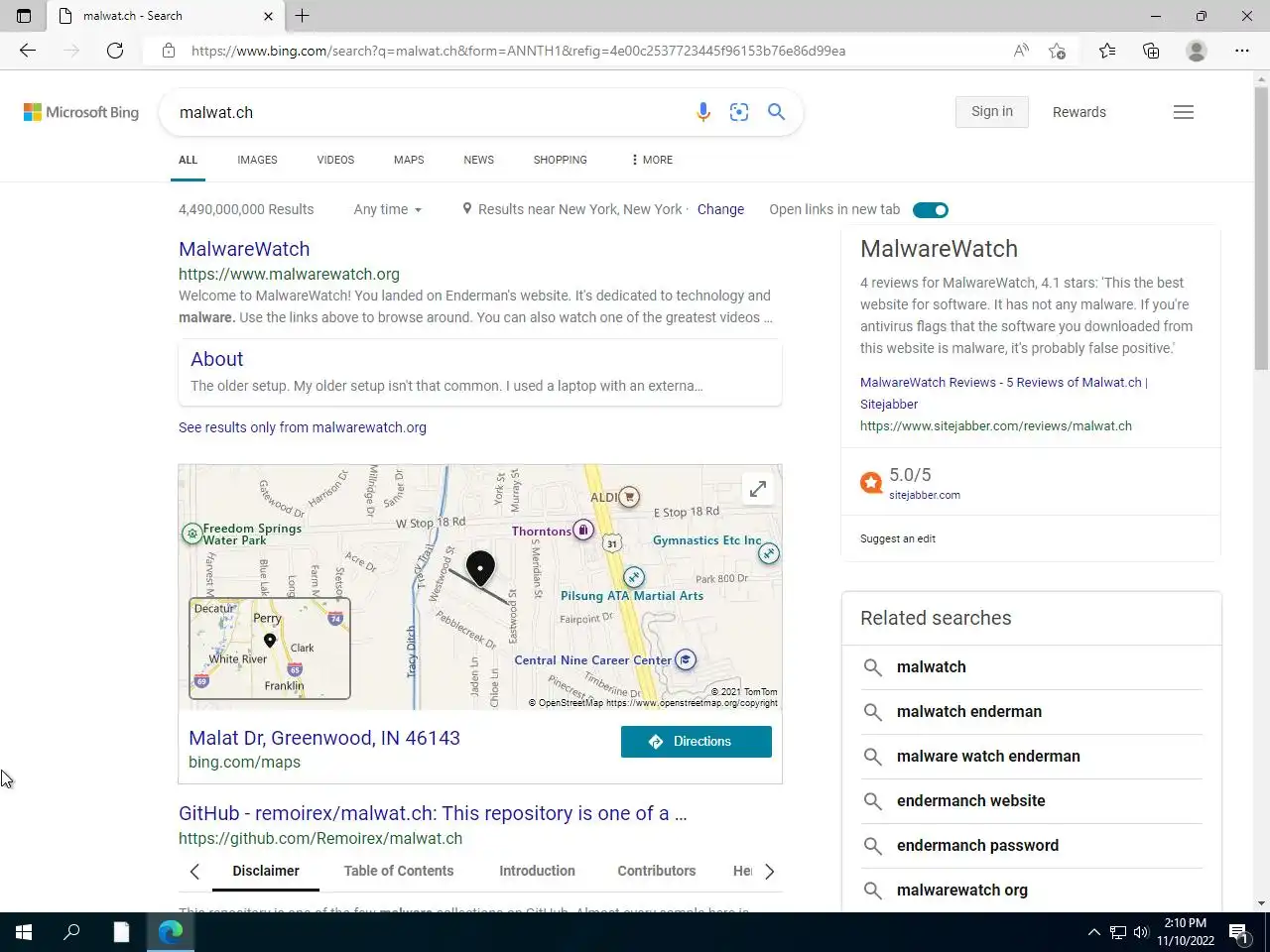Open the Collections icon
Viewport: 1270px width, 952px height.
coord(1151,51)
